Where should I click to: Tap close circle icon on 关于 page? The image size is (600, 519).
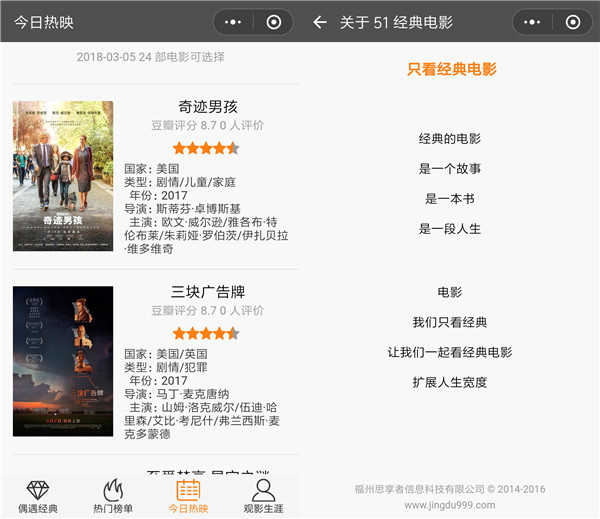(x=573, y=22)
